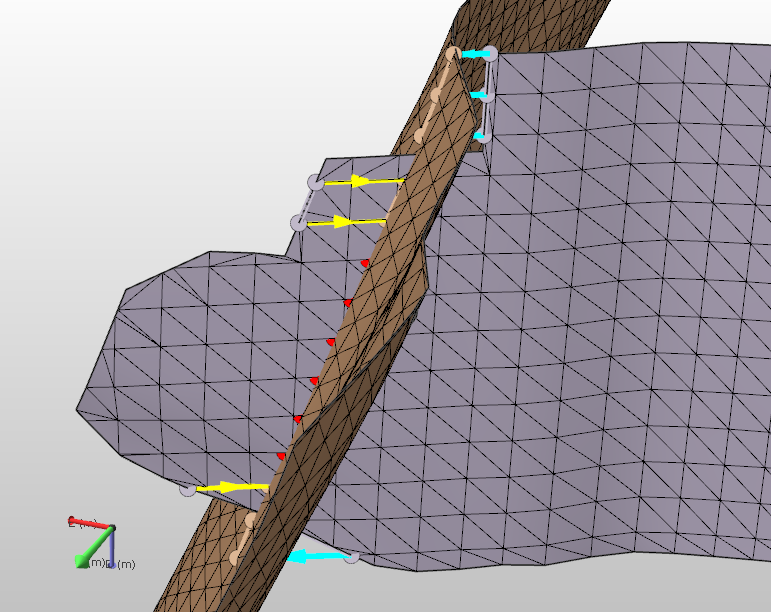The width and height of the screenshot is (771, 612).
Task: Pick the gray node at uppermost yellow arrow's tail
Action: click(x=315, y=182)
